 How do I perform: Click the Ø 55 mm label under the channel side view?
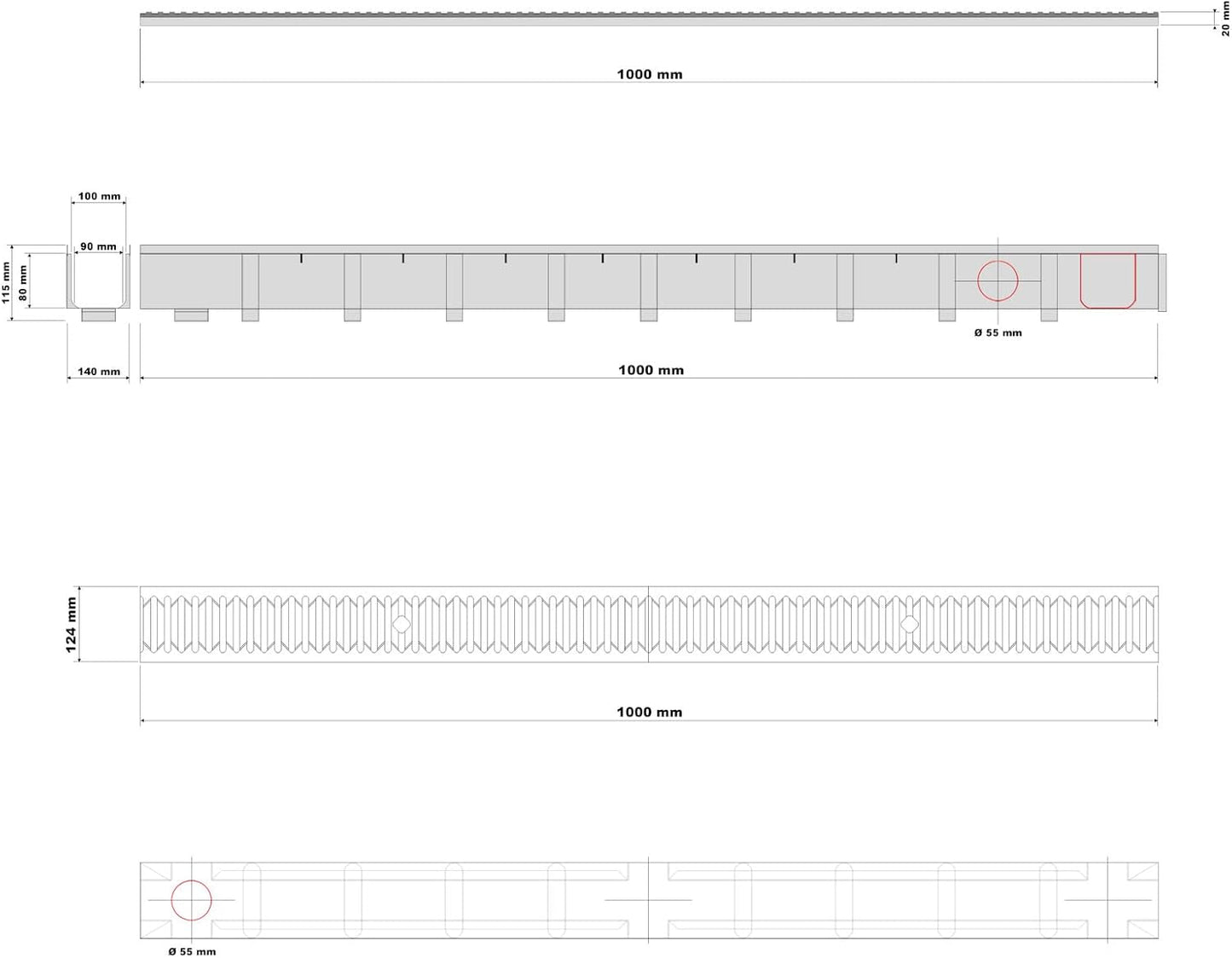pyautogui.click(x=998, y=332)
